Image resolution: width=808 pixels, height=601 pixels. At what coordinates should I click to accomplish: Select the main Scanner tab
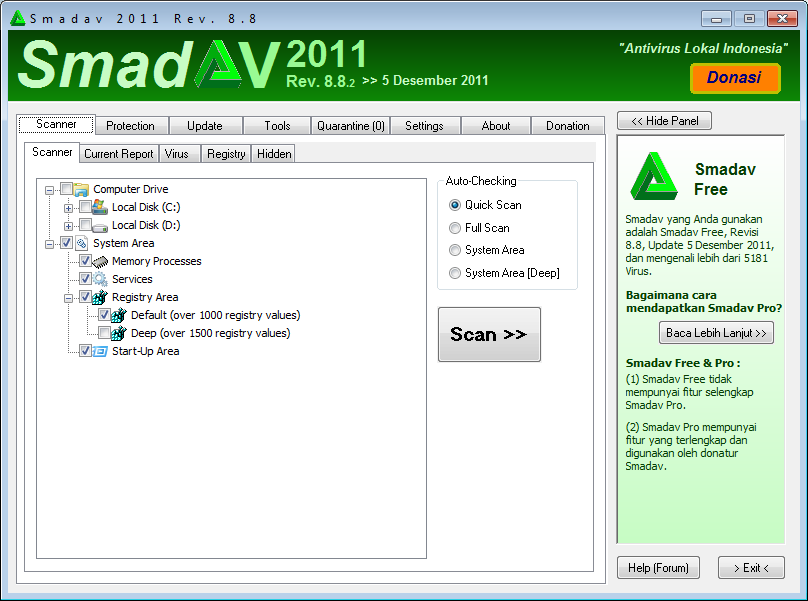click(56, 124)
